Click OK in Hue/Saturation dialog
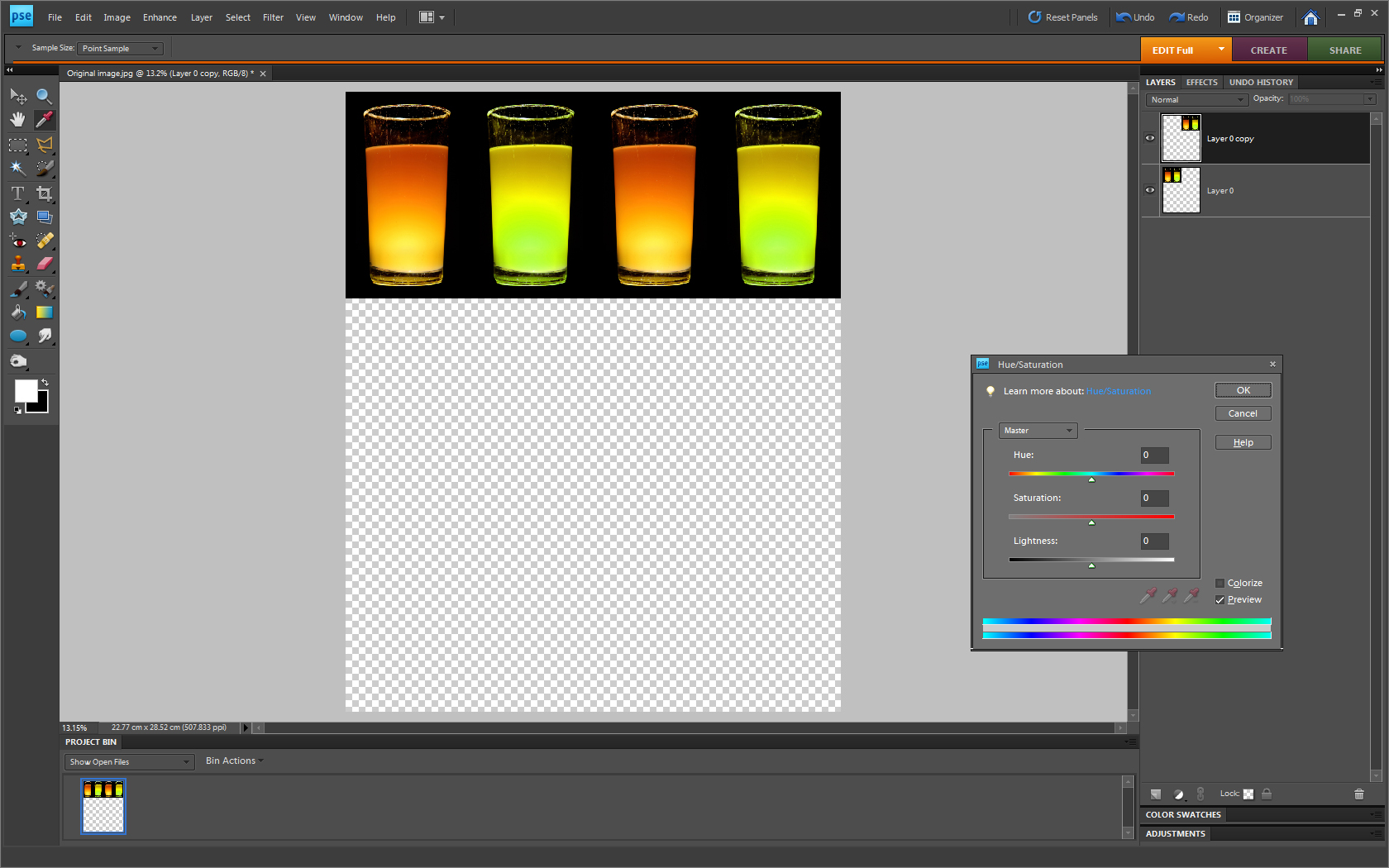Screen dimensions: 1389x868 (x=1243, y=390)
